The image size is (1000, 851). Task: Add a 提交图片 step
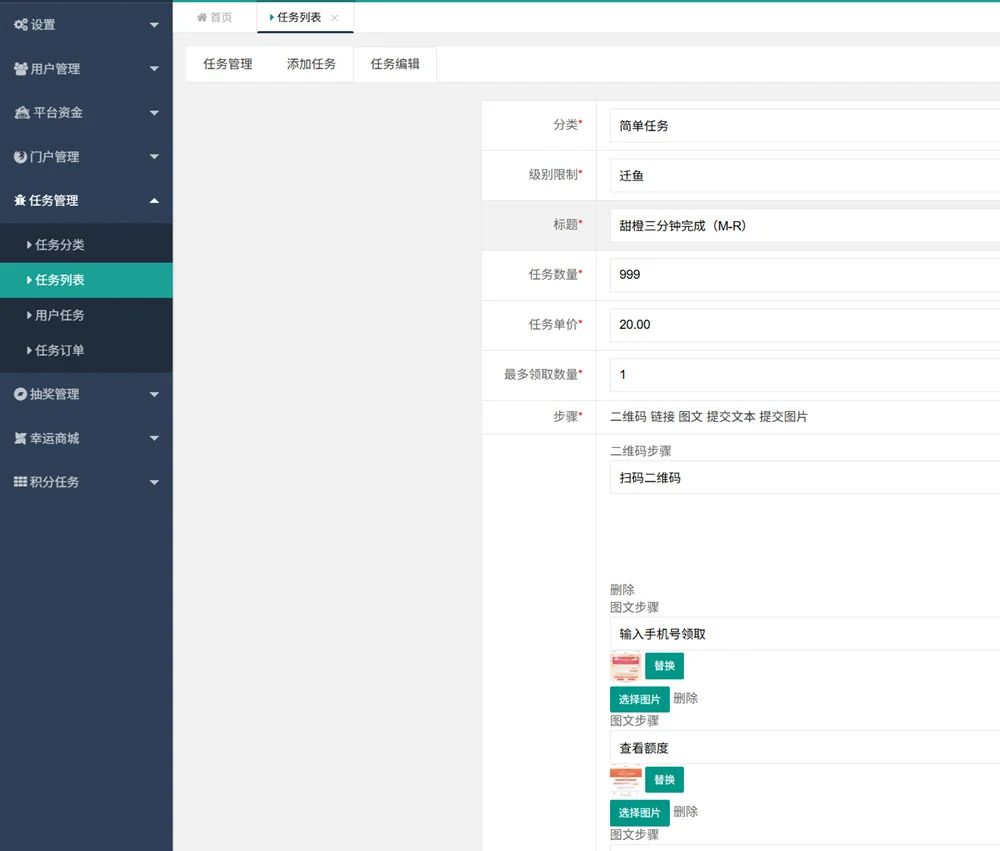(783, 417)
